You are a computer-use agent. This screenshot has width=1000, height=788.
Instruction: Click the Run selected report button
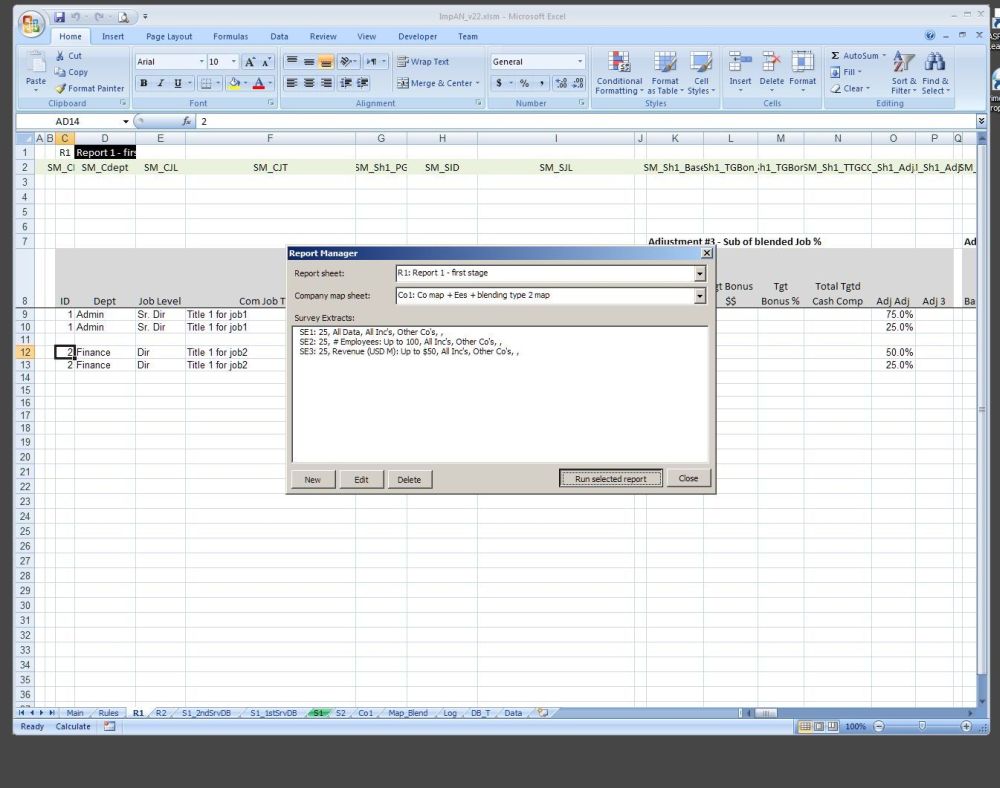pos(610,479)
